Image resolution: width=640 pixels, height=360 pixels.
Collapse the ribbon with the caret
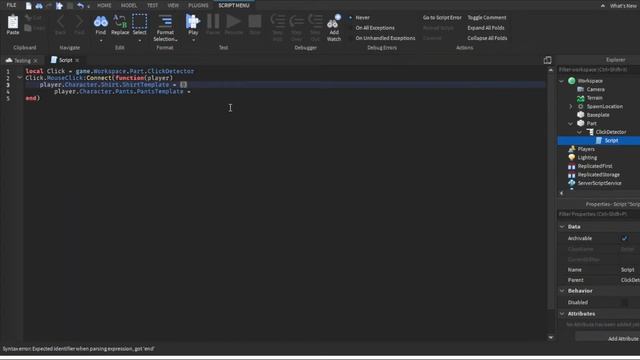click(602, 6)
